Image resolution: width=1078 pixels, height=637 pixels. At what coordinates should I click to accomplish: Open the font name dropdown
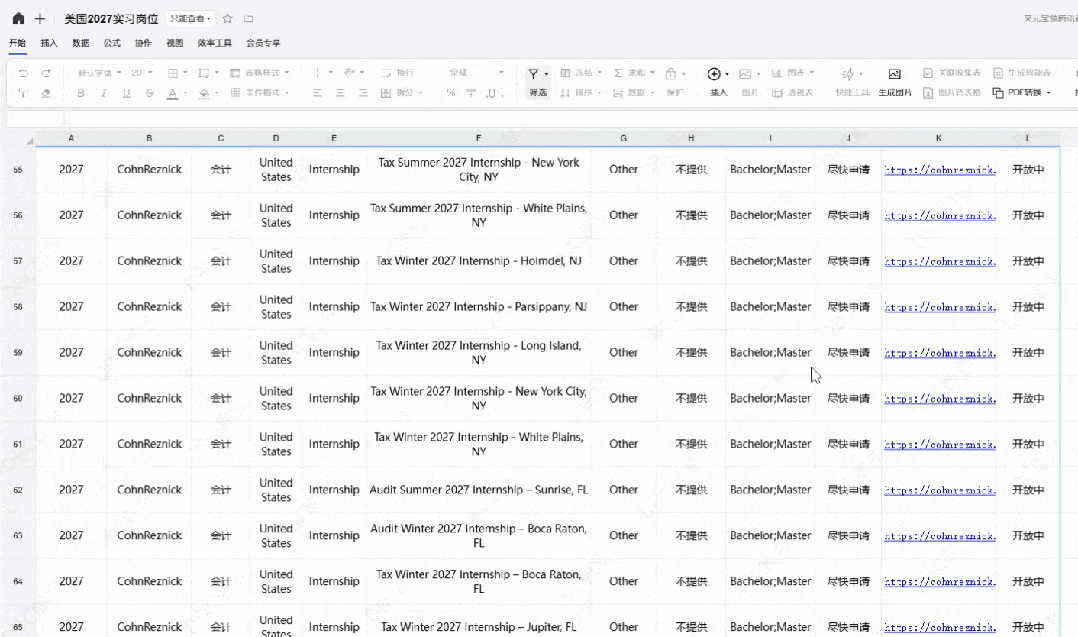point(99,73)
